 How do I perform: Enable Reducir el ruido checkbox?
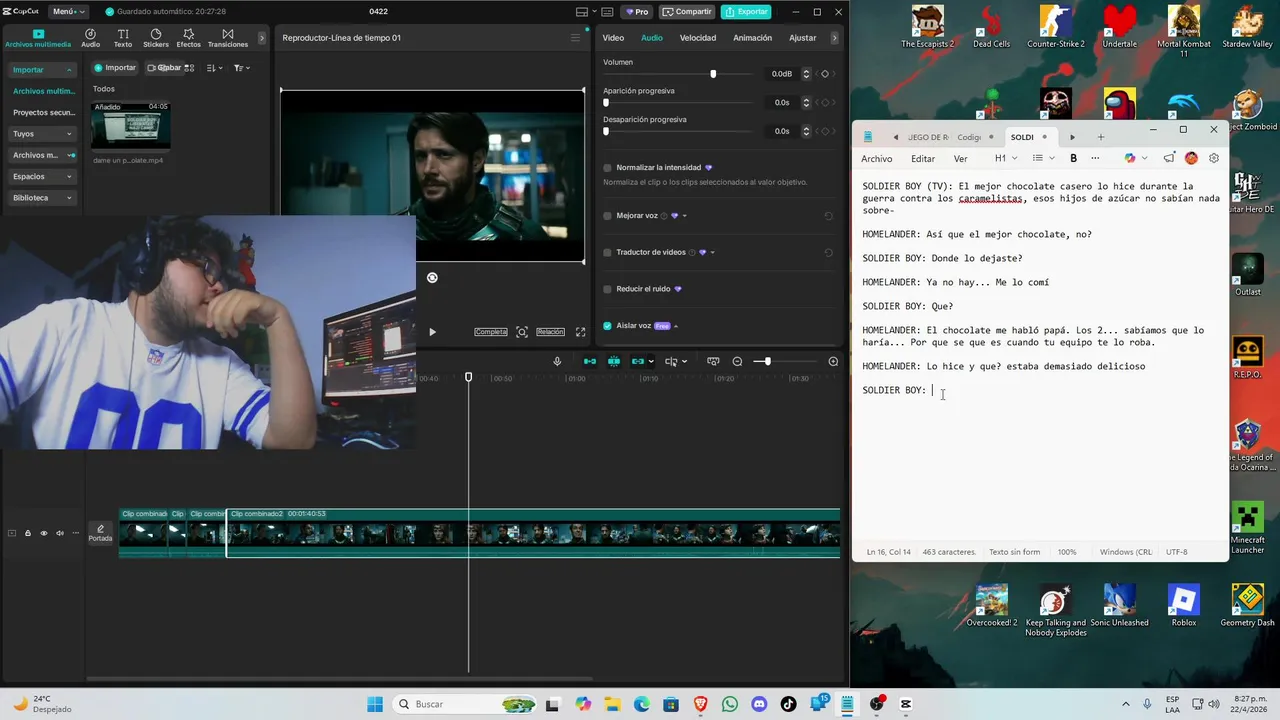pyautogui.click(x=607, y=289)
